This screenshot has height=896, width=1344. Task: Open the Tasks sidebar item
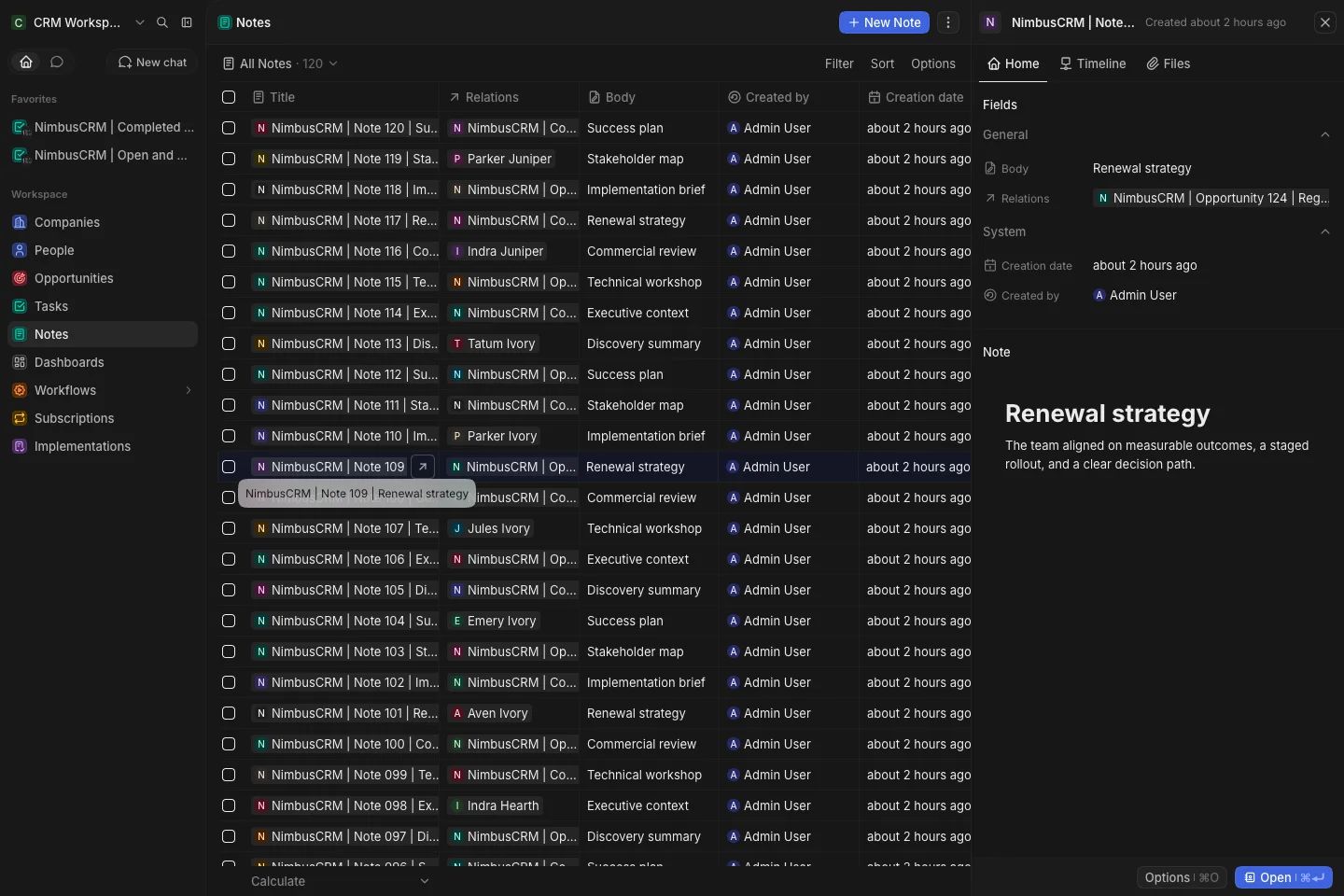point(103,306)
